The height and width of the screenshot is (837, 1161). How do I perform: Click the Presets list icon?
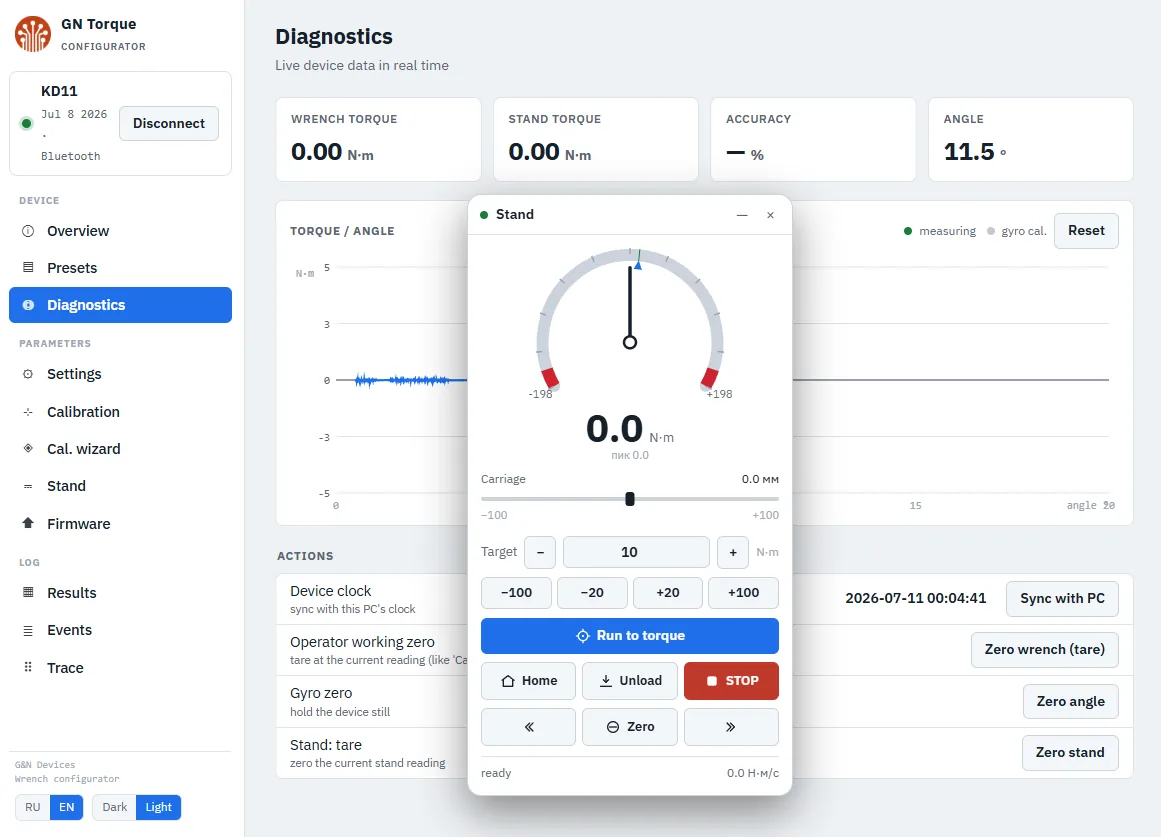click(28, 267)
